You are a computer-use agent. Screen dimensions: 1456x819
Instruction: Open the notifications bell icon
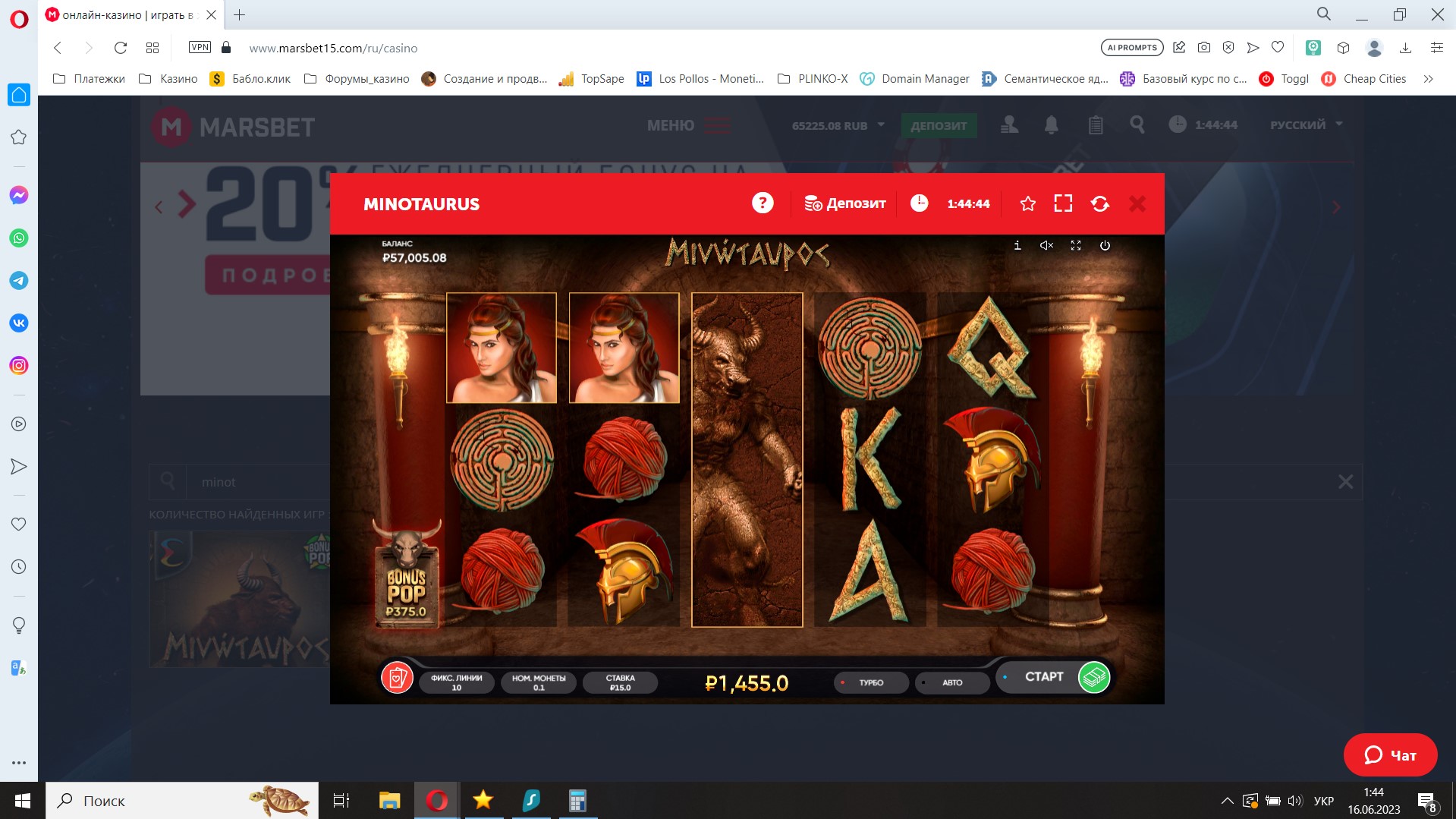[x=1051, y=124]
